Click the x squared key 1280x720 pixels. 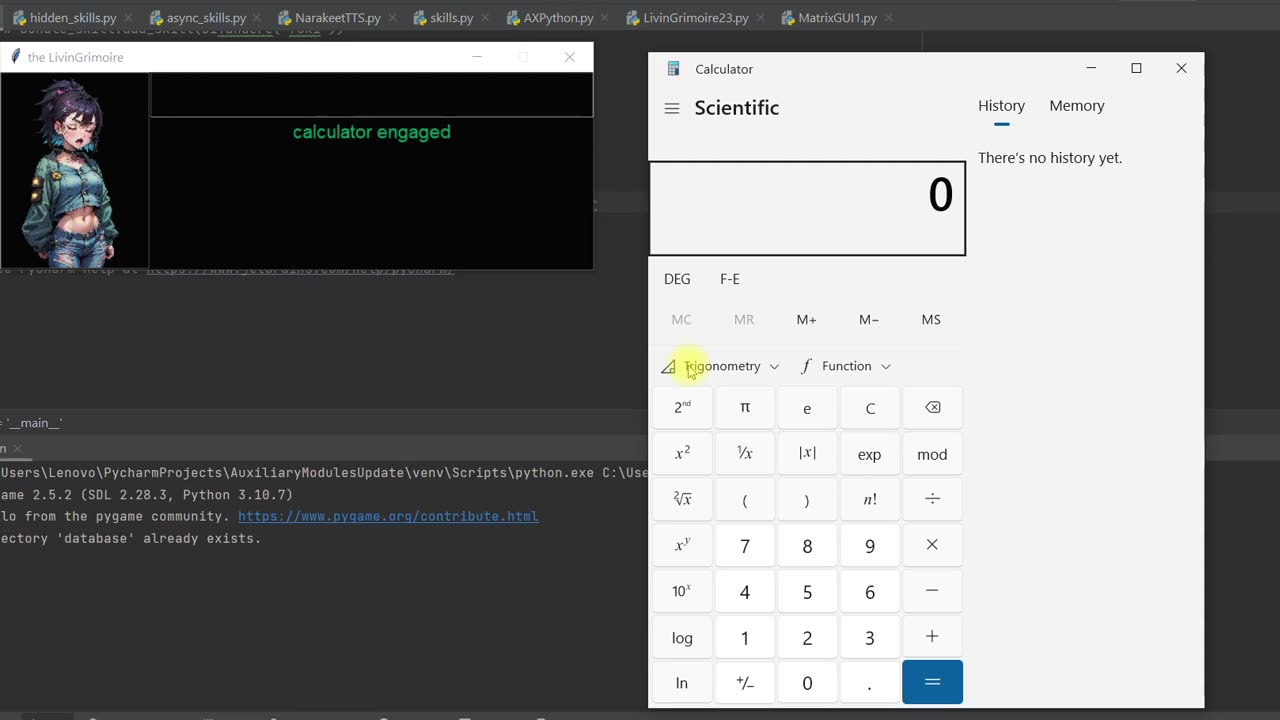682,454
